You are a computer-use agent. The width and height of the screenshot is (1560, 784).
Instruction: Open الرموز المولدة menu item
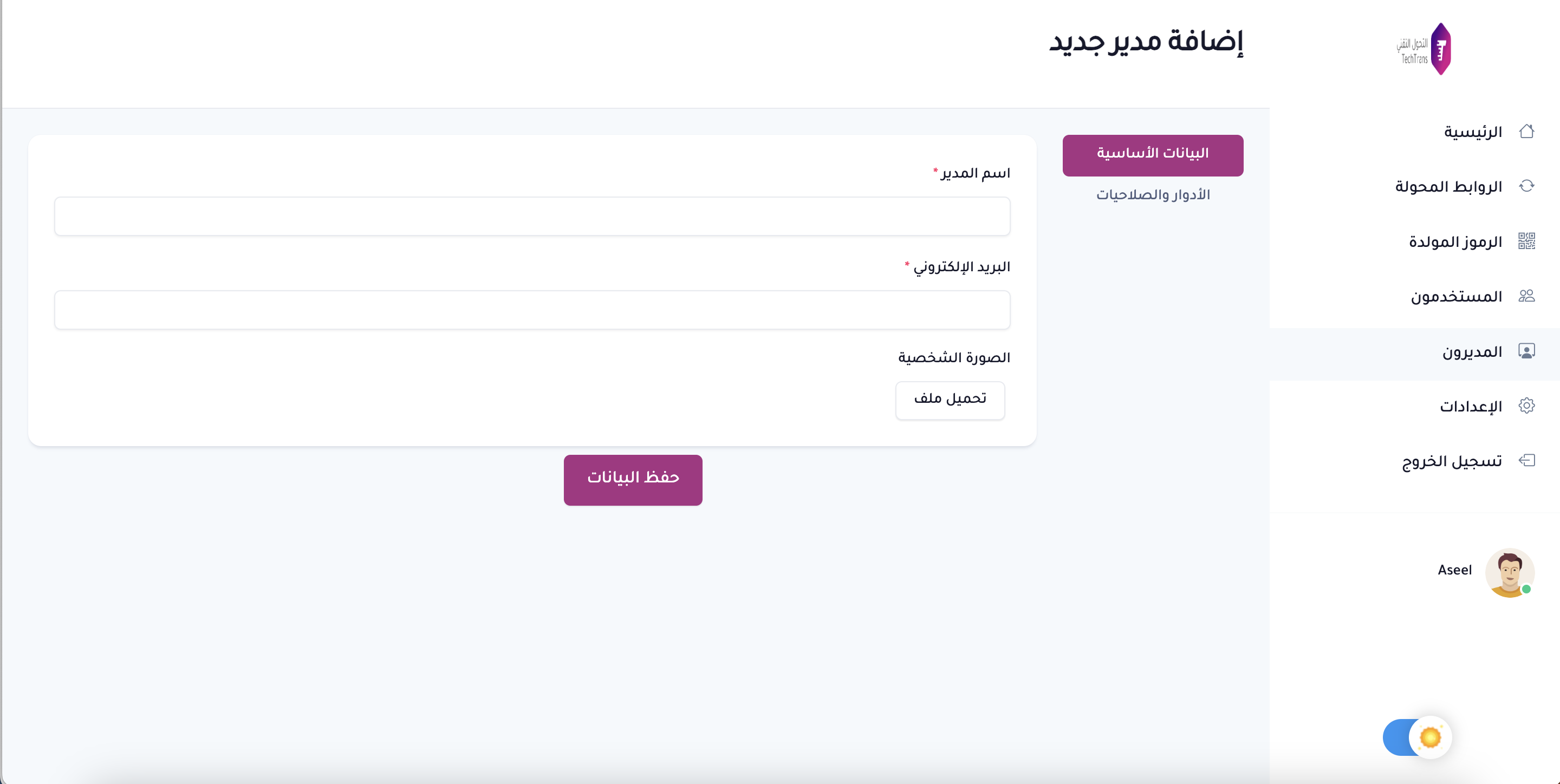1455,241
